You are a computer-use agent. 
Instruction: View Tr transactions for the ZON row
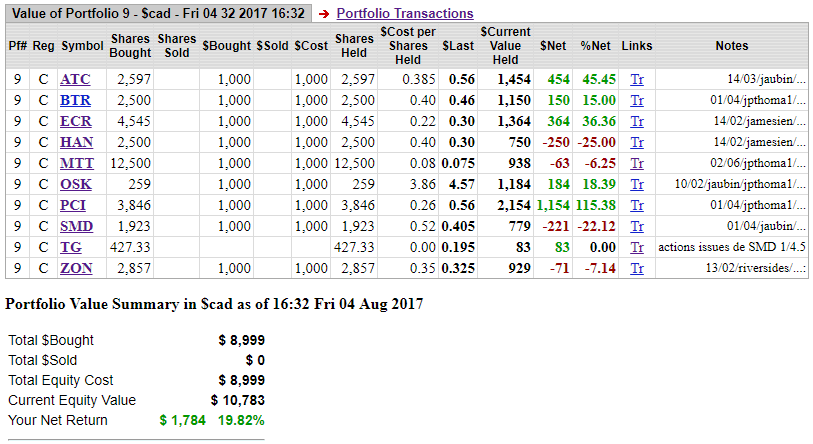click(x=637, y=268)
